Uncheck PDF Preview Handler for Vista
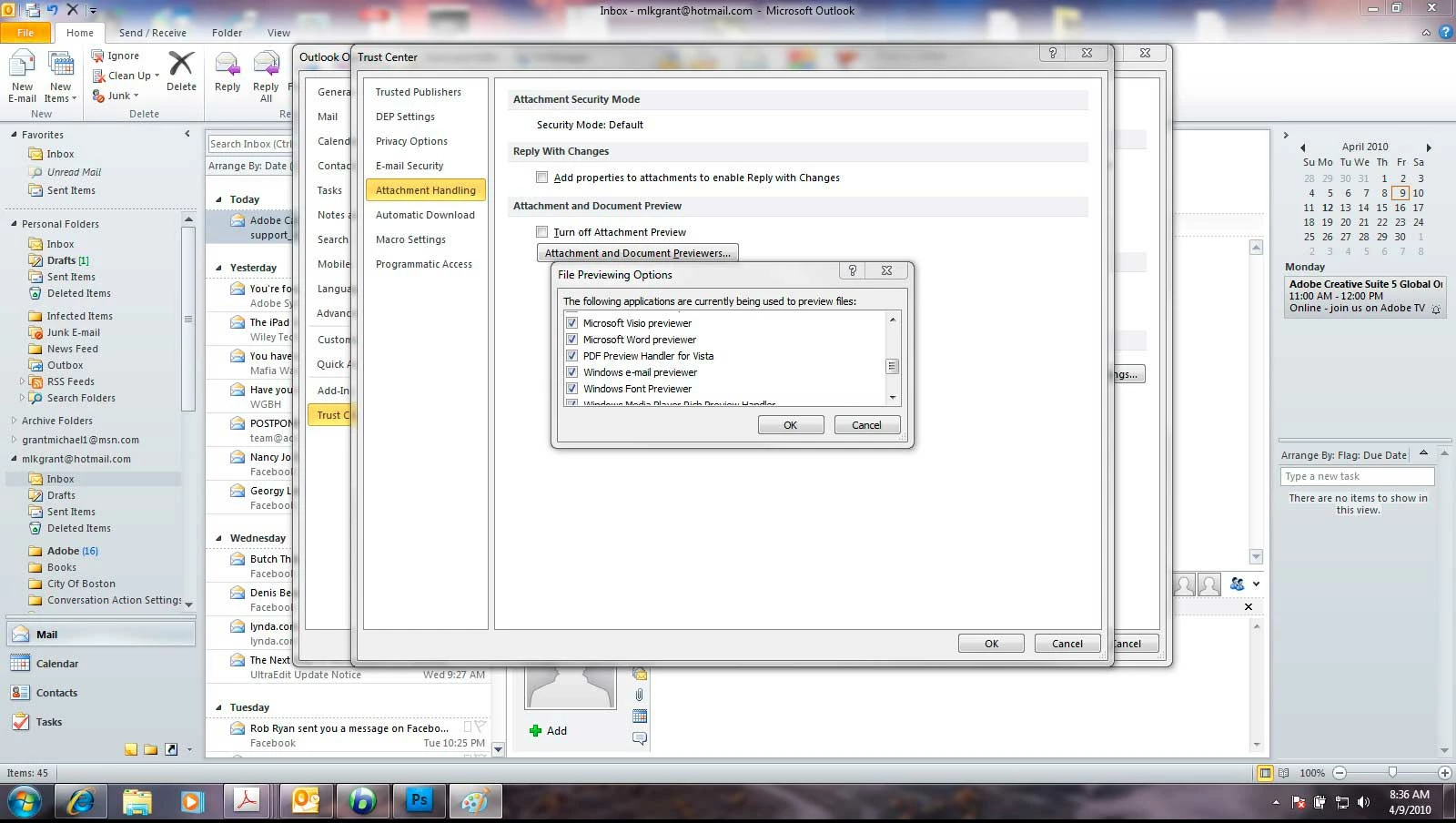 [571, 356]
